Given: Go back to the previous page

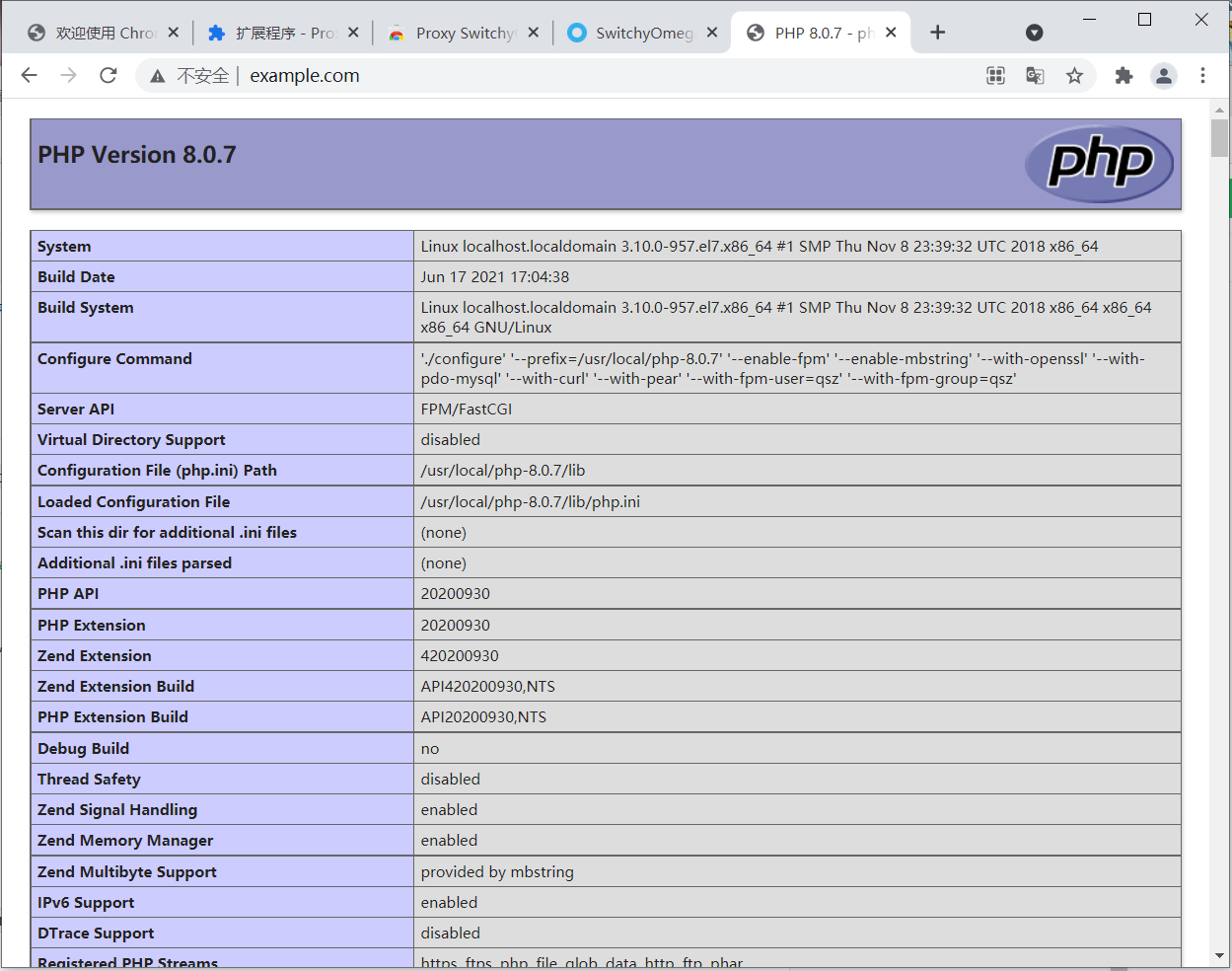Looking at the screenshot, I should point(30,75).
